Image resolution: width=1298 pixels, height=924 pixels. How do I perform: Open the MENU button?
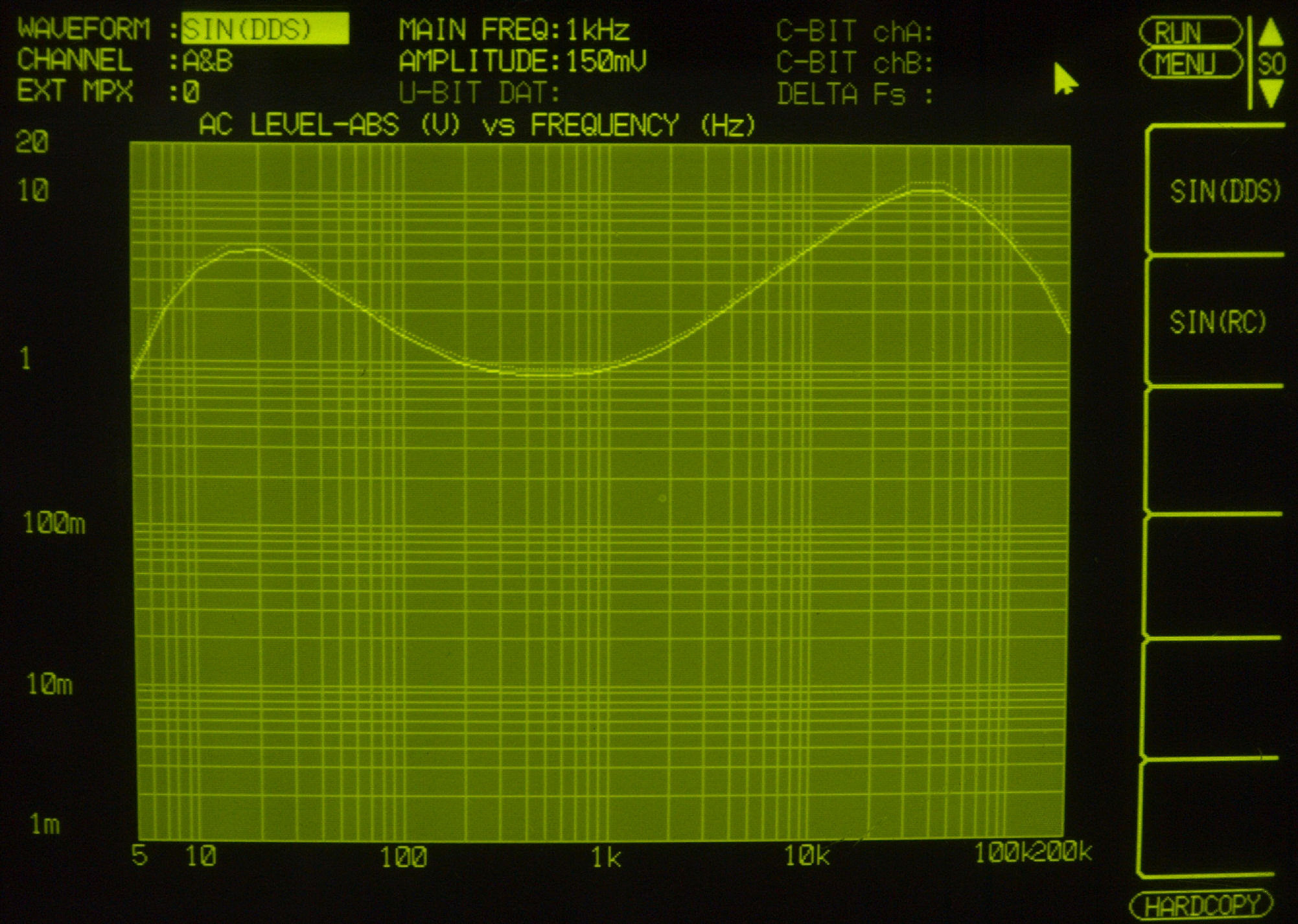coord(1190,64)
